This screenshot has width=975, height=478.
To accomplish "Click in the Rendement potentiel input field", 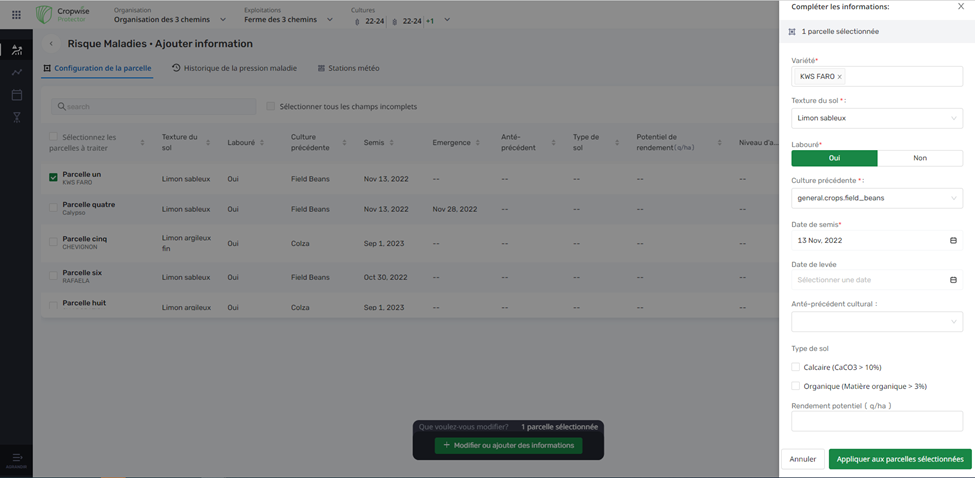I will pyautogui.click(x=876, y=421).
